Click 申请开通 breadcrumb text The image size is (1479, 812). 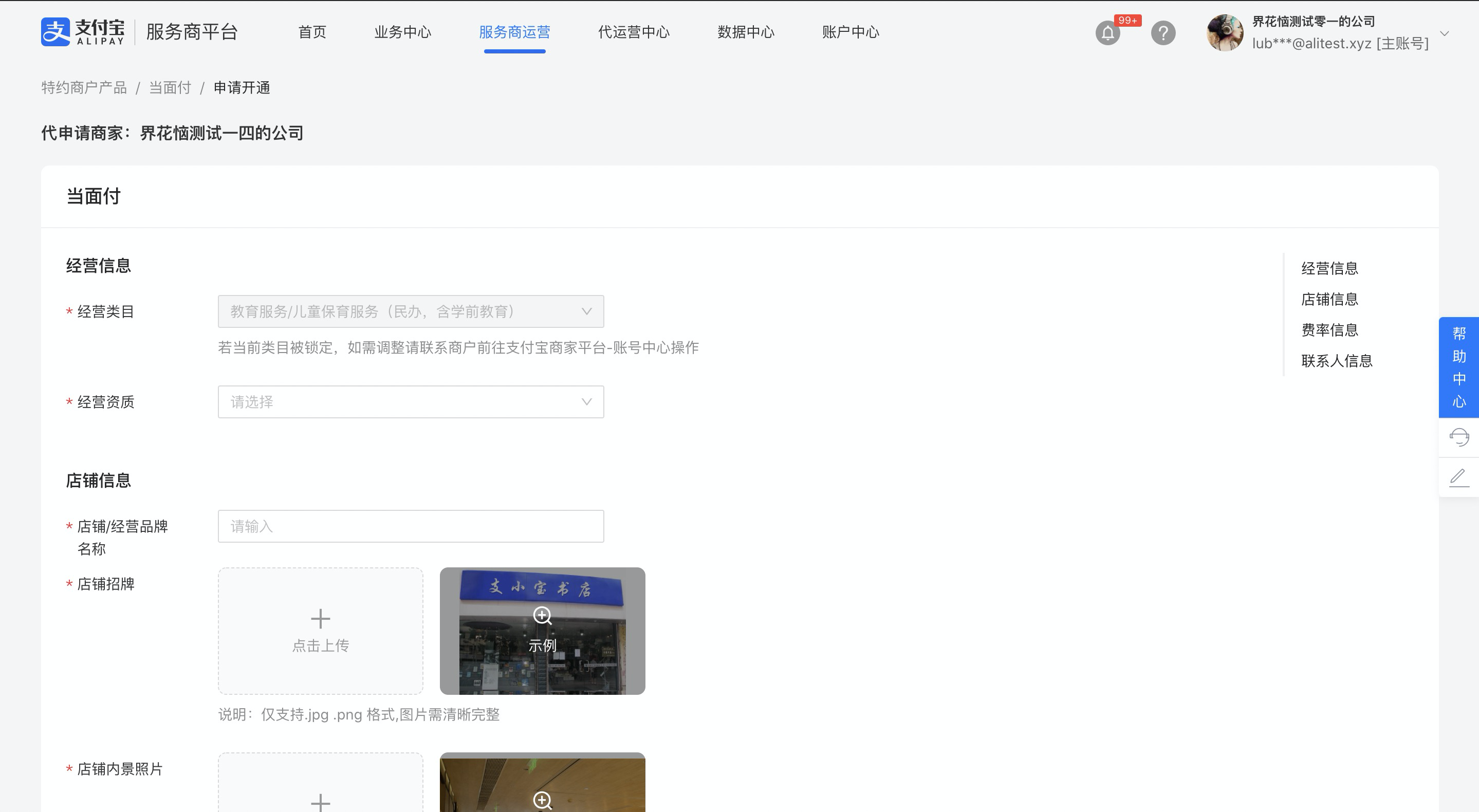[242, 87]
